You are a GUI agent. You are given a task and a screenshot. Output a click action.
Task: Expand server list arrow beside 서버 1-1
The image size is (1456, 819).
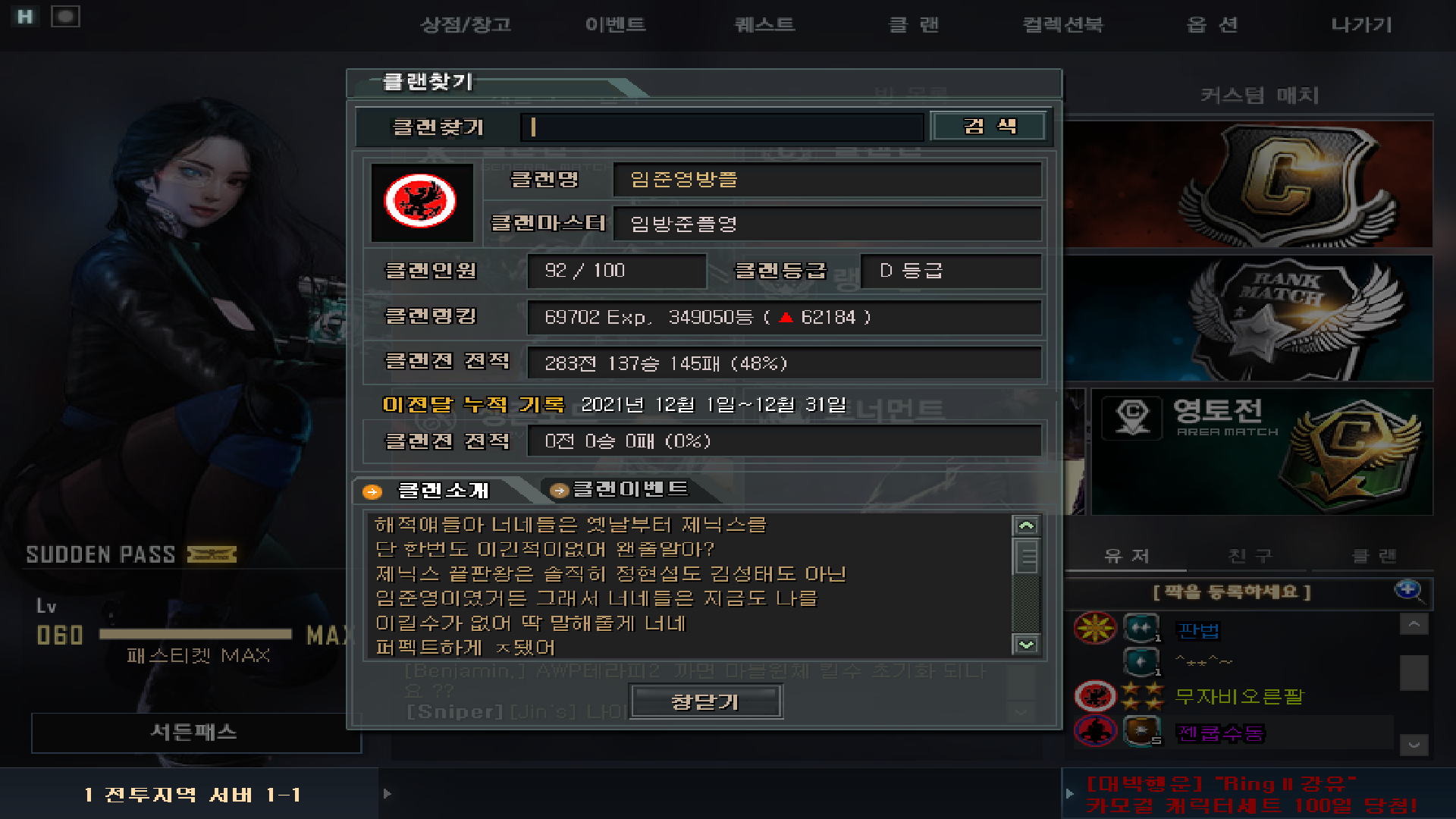click(x=388, y=793)
